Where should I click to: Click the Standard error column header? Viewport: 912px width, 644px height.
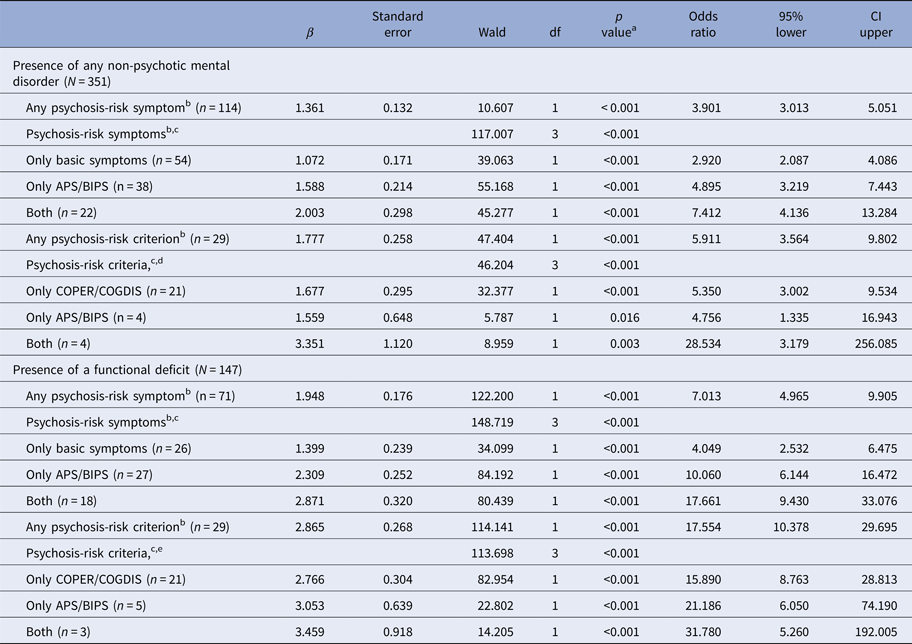pyautogui.click(x=397, y=25)
